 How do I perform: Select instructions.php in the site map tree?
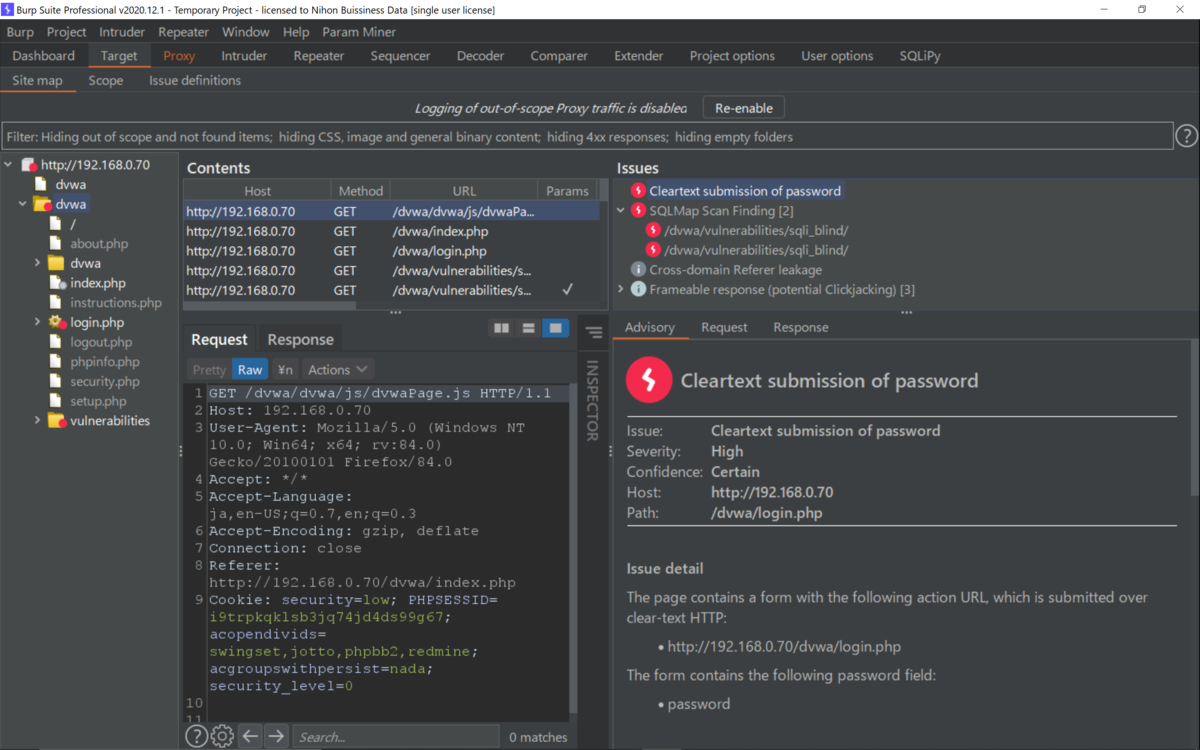116,303
